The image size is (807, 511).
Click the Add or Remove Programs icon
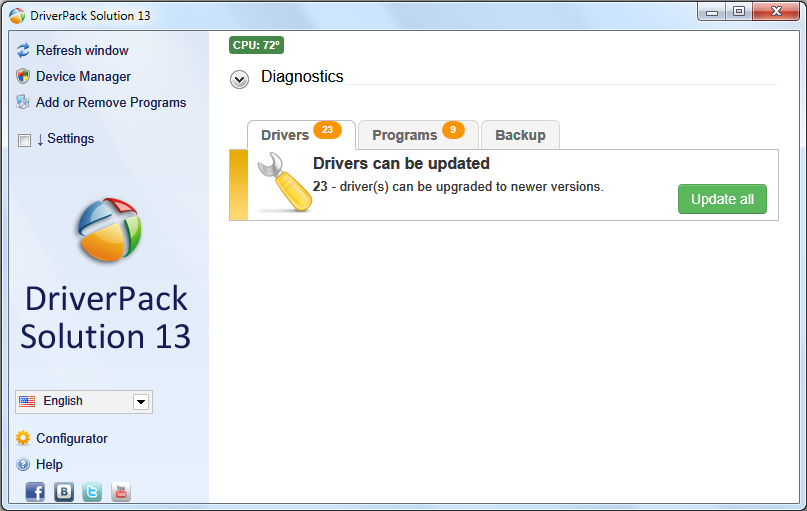[23, 102]
